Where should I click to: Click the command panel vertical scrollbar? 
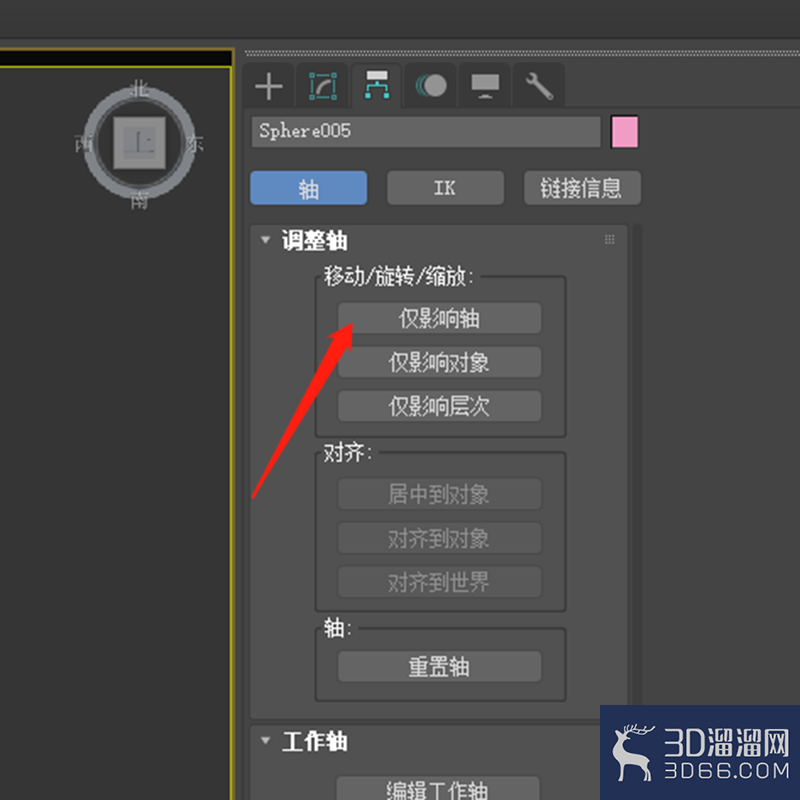637,464
